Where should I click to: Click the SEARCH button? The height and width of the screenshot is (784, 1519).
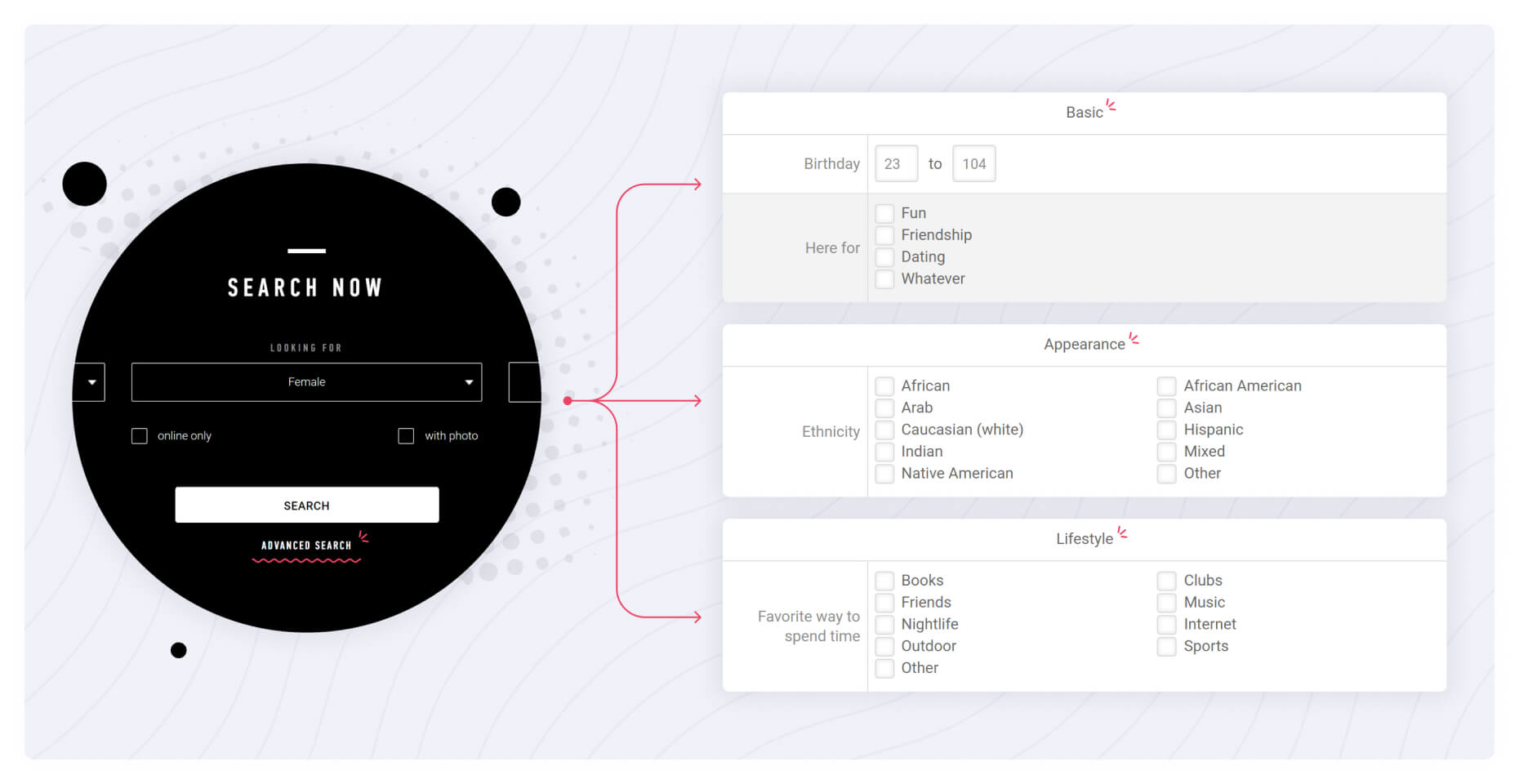pos(306,506)
